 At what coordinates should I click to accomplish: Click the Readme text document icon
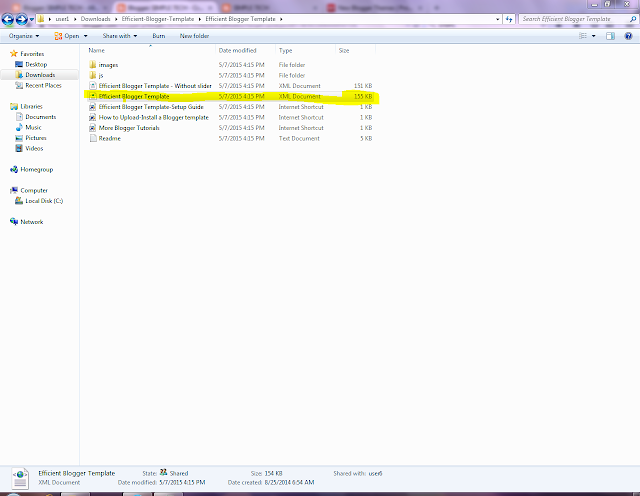point(93,138)
